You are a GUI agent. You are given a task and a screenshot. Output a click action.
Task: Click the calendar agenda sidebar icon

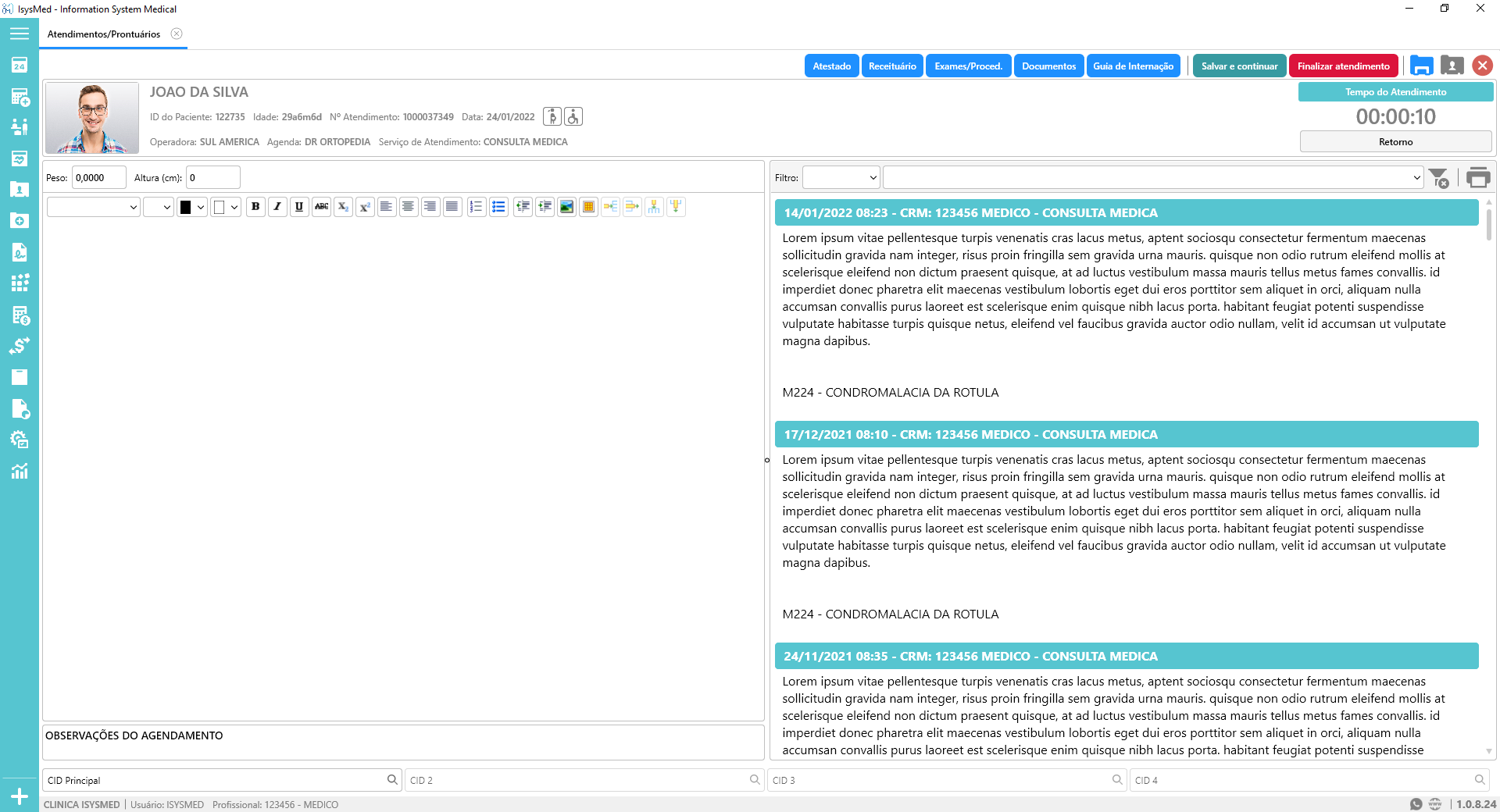(20, 66)
